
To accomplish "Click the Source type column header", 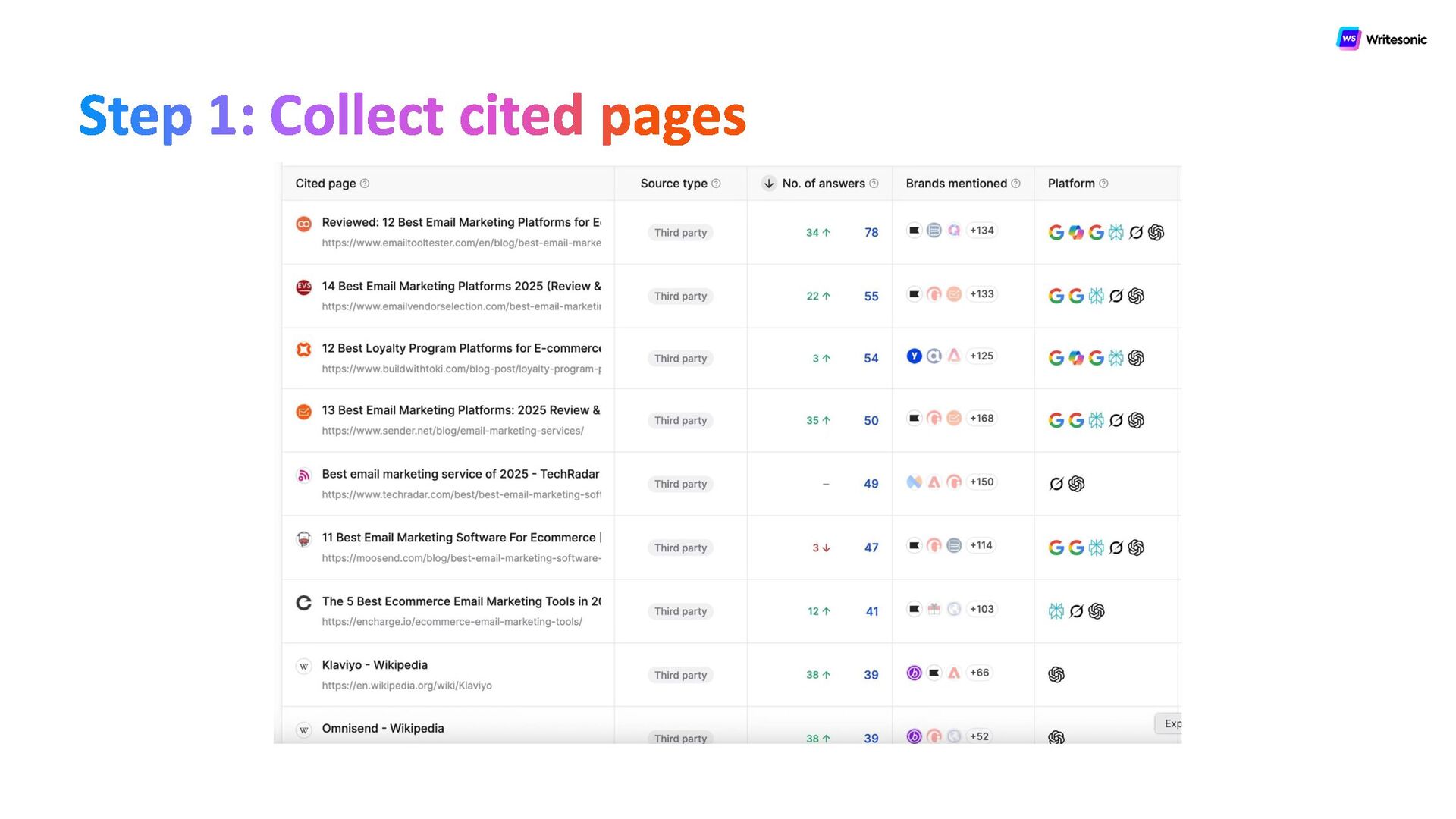I will 673,184.
